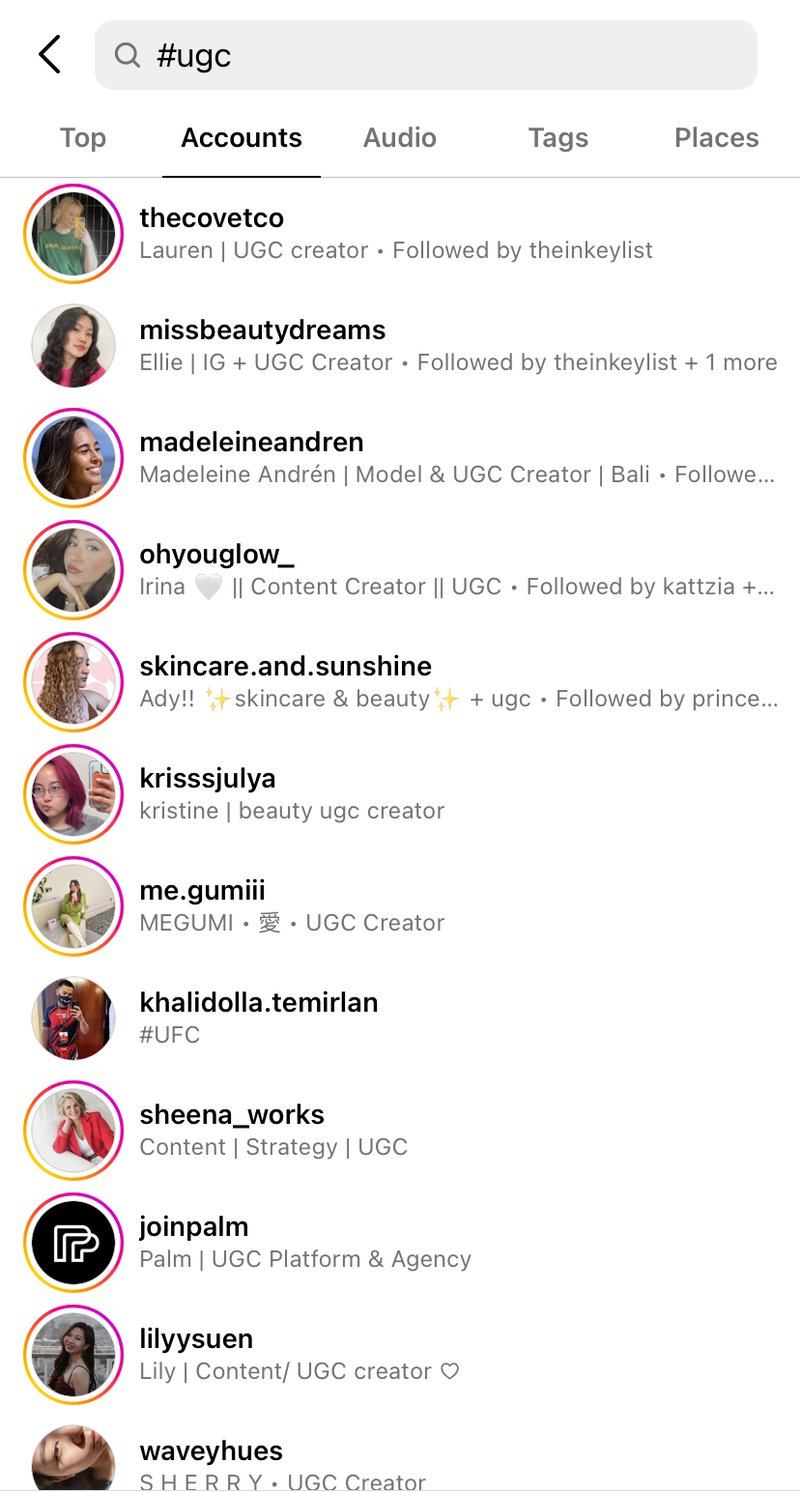Open thecovetco profile picture story

(73, 234)
